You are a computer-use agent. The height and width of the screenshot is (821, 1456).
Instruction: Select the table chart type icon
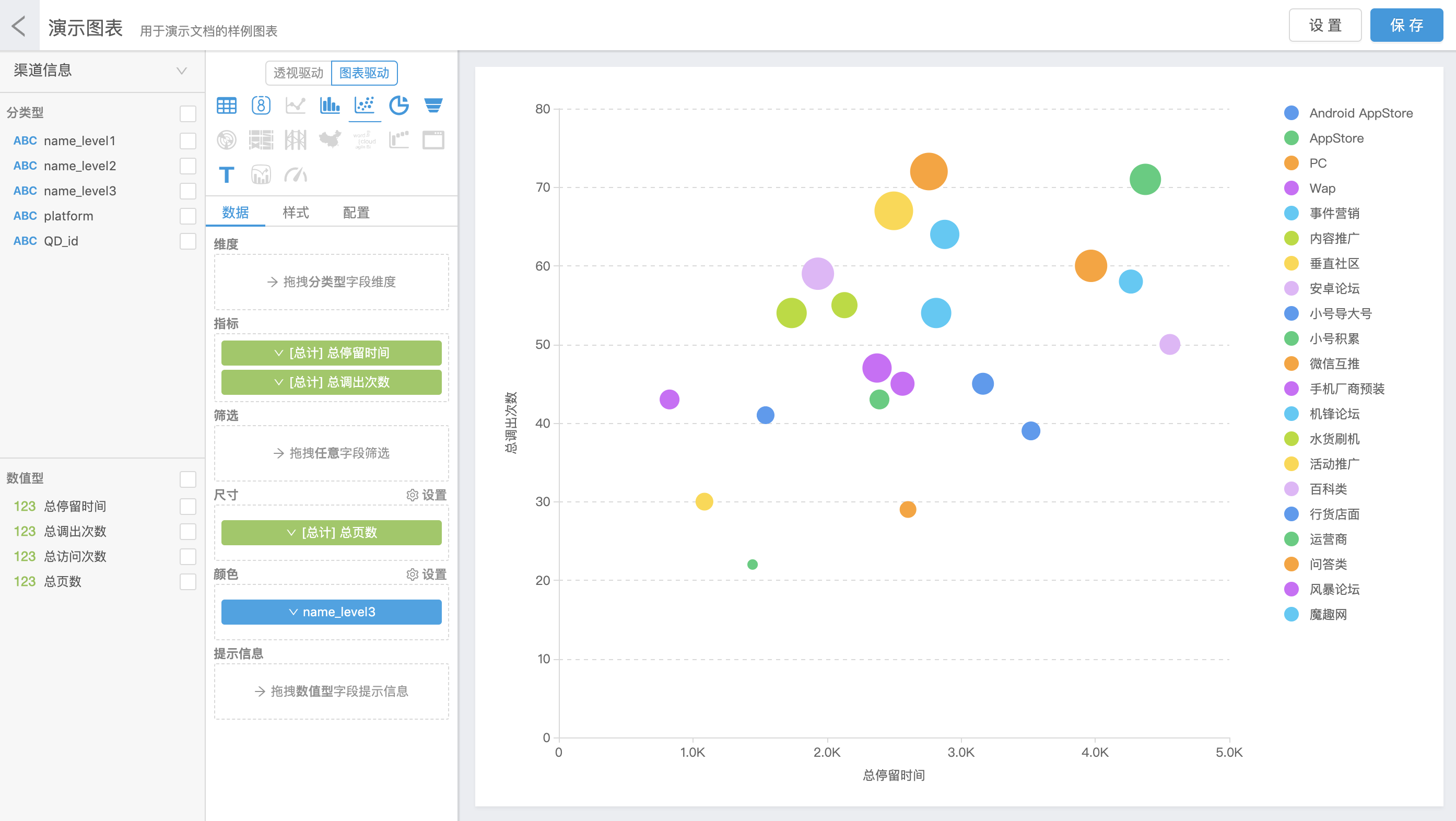[227, 105]
